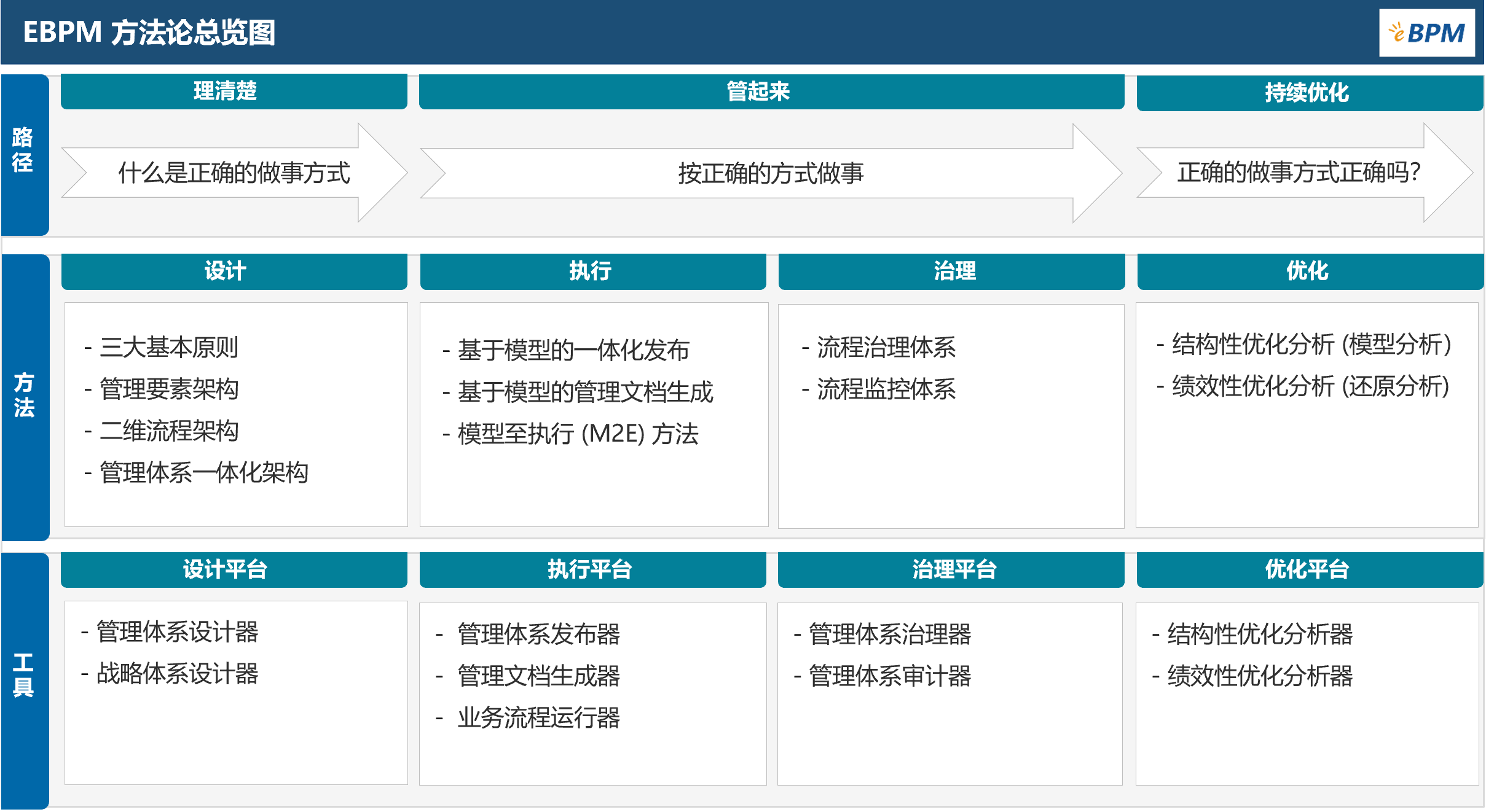Screen dimensions: 1486x812
Task: Click the 业务流程运行器 item
Action: [x=538, y=717]
